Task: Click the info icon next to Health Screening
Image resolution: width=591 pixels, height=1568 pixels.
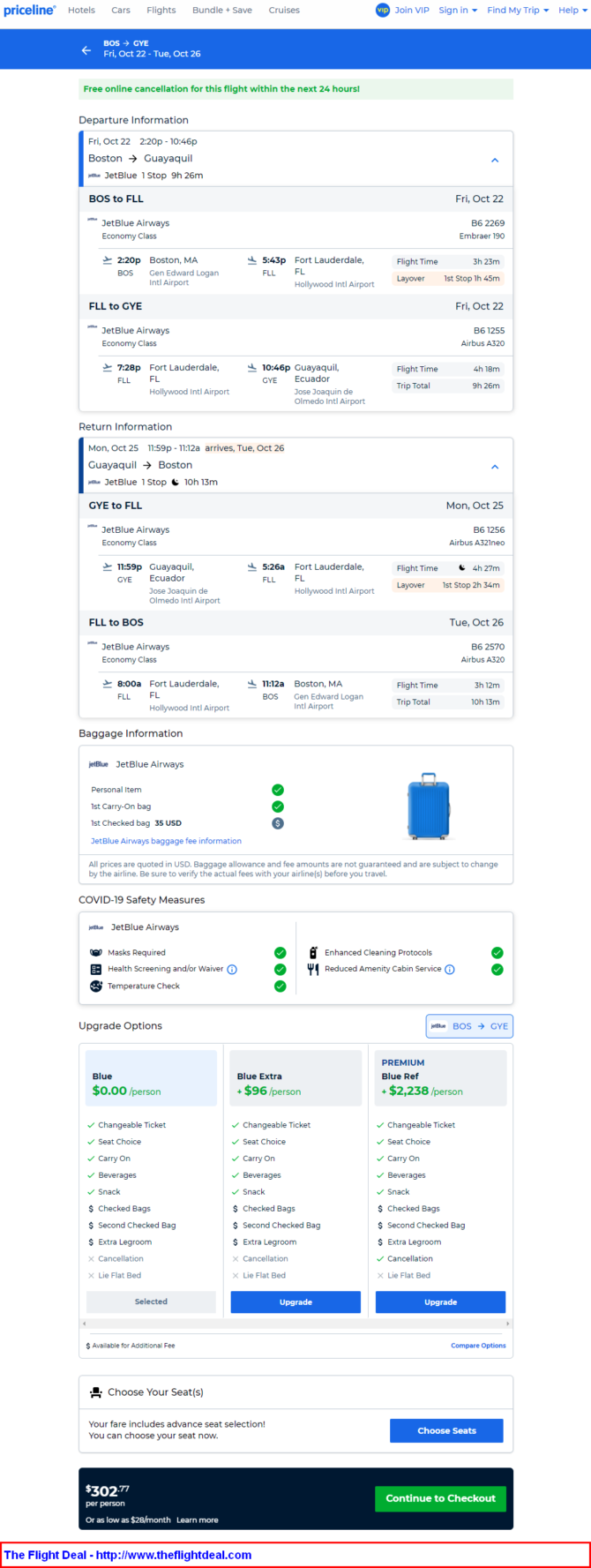Action: tap(232, 969)
